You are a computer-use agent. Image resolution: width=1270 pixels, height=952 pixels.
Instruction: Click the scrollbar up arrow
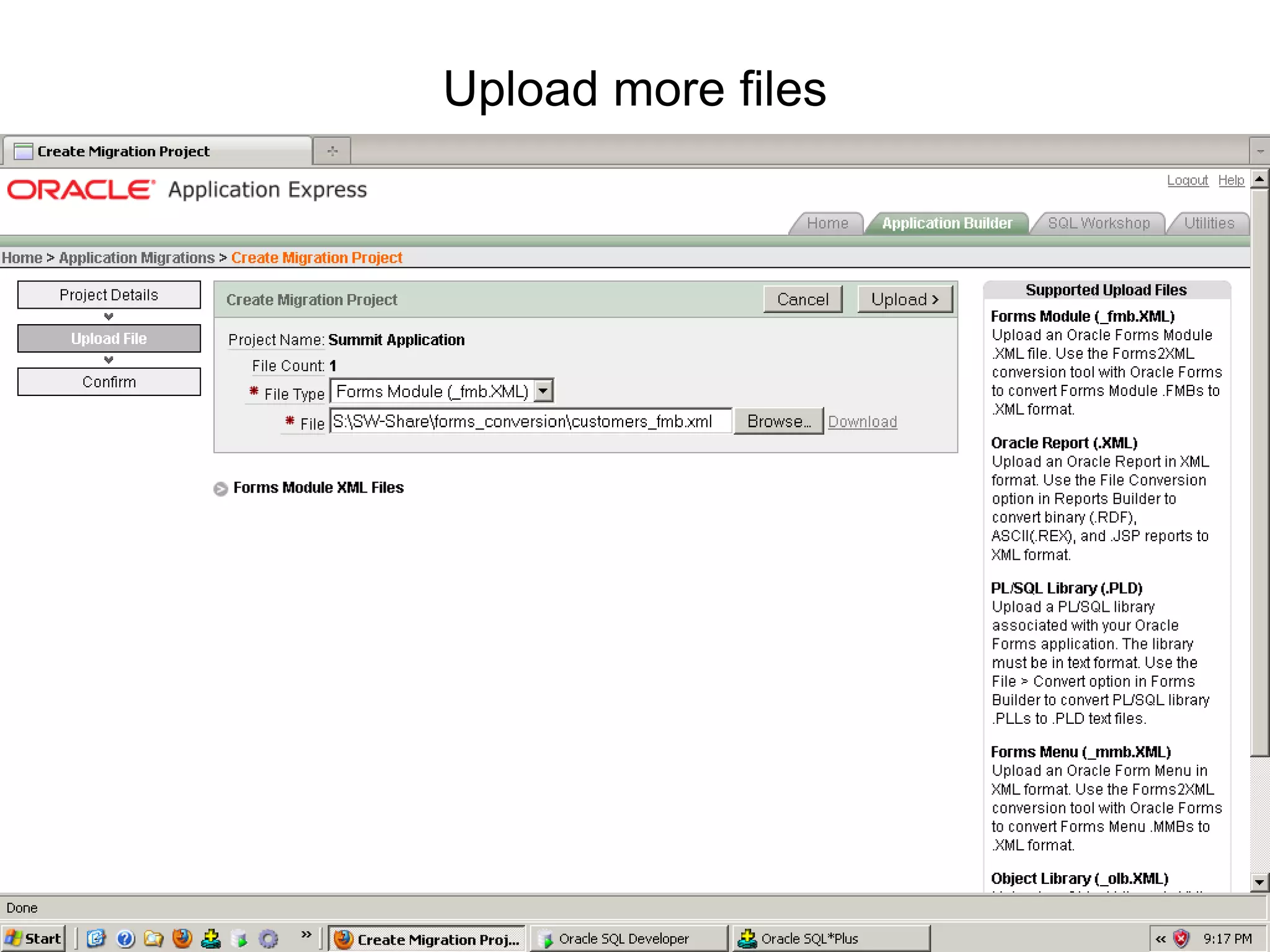tap(1259, 180)
